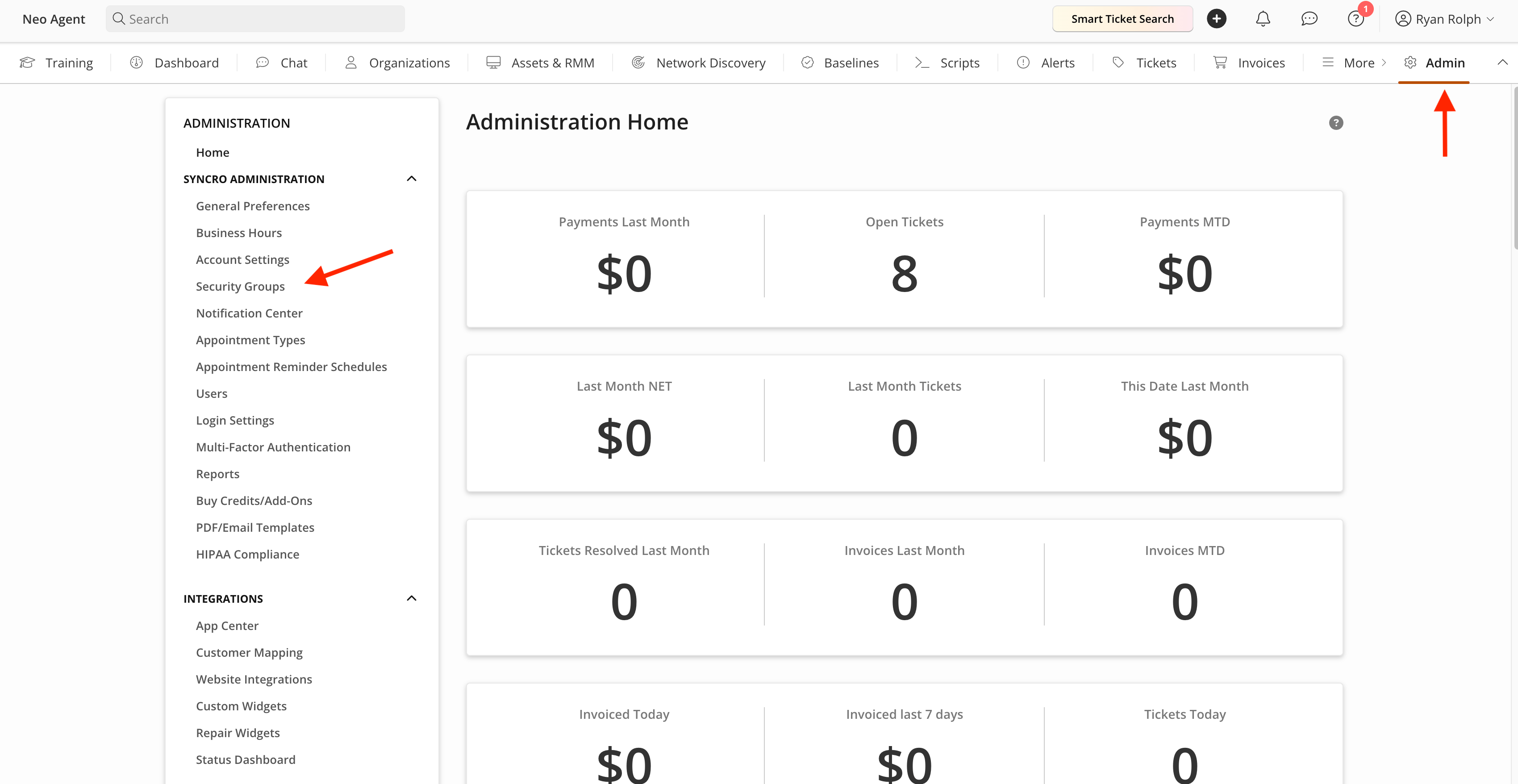1518x784 pixels.
Task: Go to Business Hours
Action: 239,232
